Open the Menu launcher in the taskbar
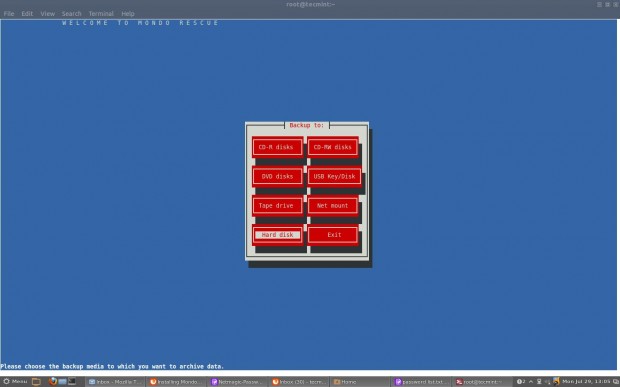The width and height of the screenshot is (620, 387). [15, 381]
